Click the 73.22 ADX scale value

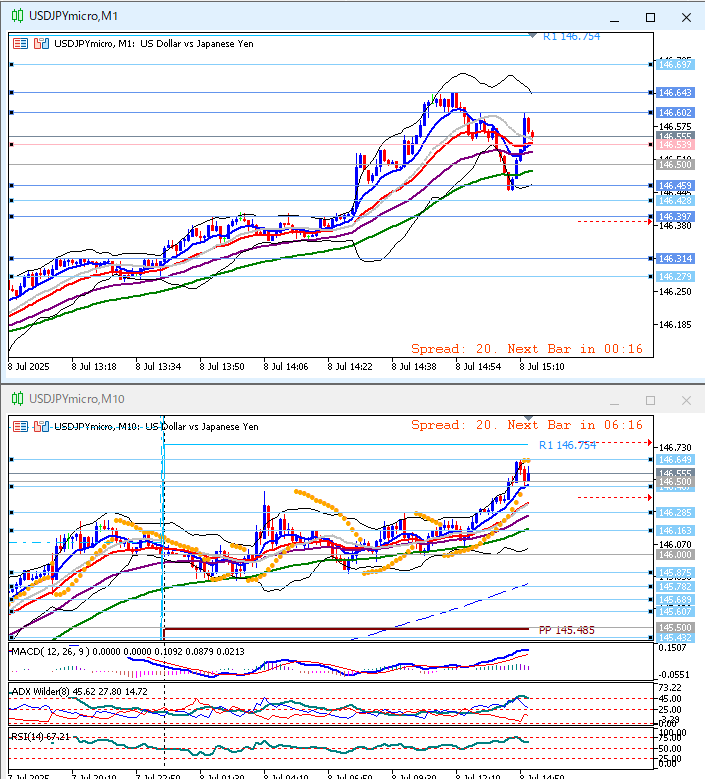tap(670, 688)
